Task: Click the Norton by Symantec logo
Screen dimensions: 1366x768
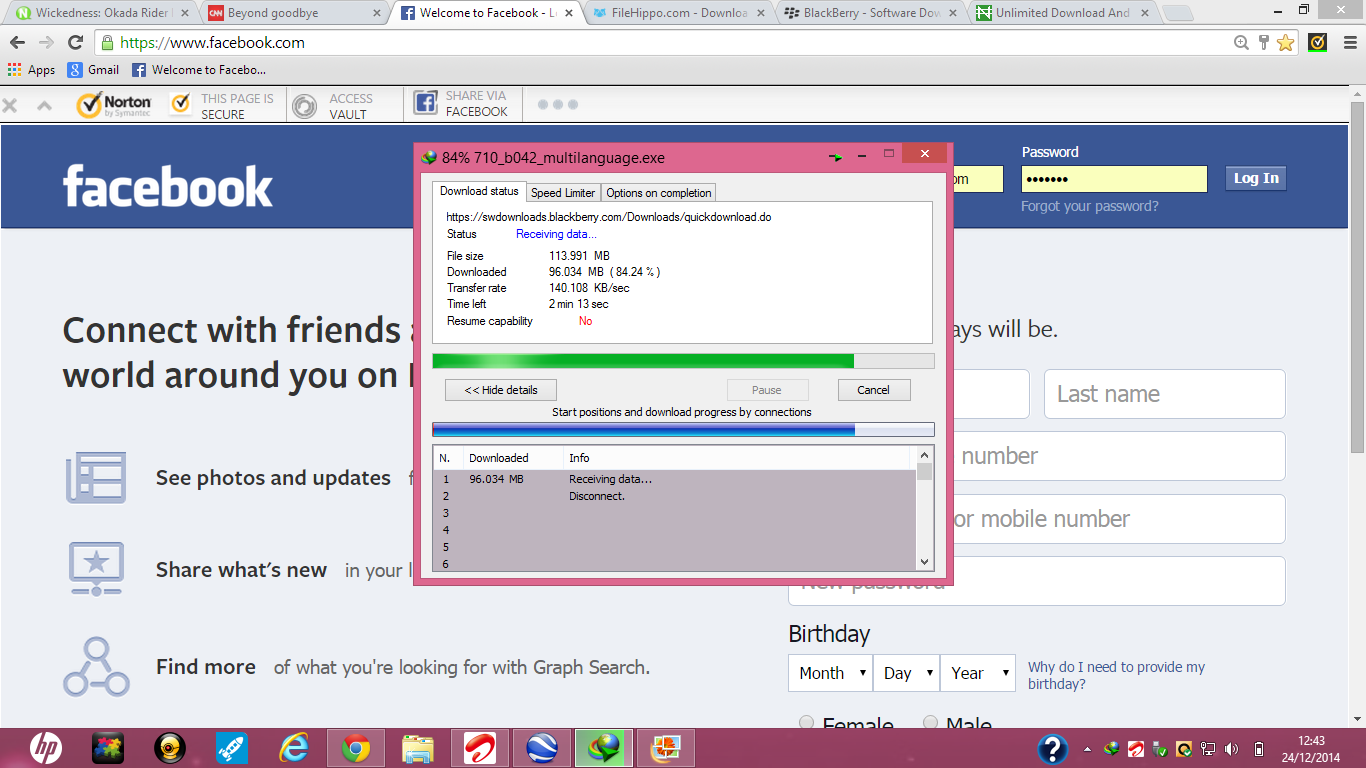Action: tap(114, 105)
